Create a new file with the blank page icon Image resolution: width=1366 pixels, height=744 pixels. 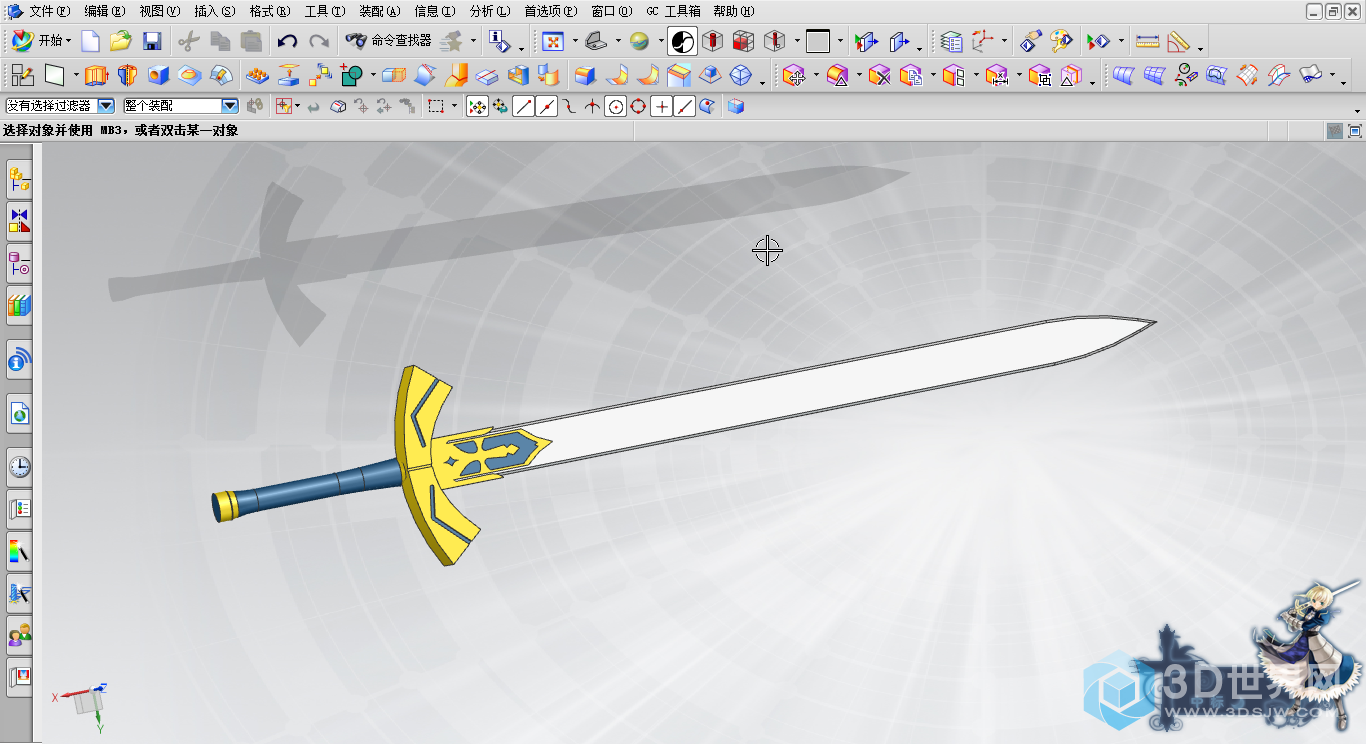pyautogui.click(x=91, y=41)
